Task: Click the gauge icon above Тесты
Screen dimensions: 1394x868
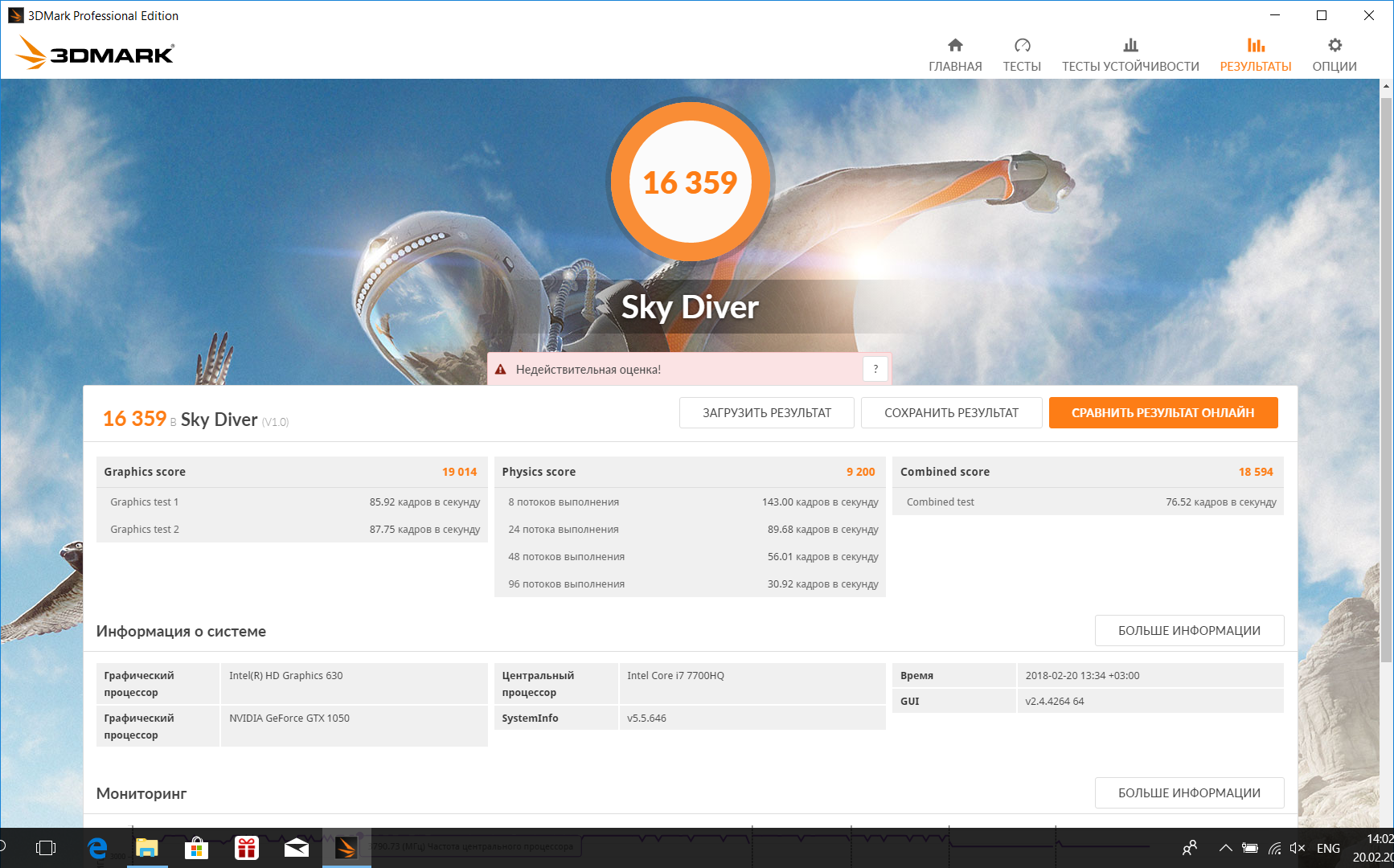Action: point(1023,45)
